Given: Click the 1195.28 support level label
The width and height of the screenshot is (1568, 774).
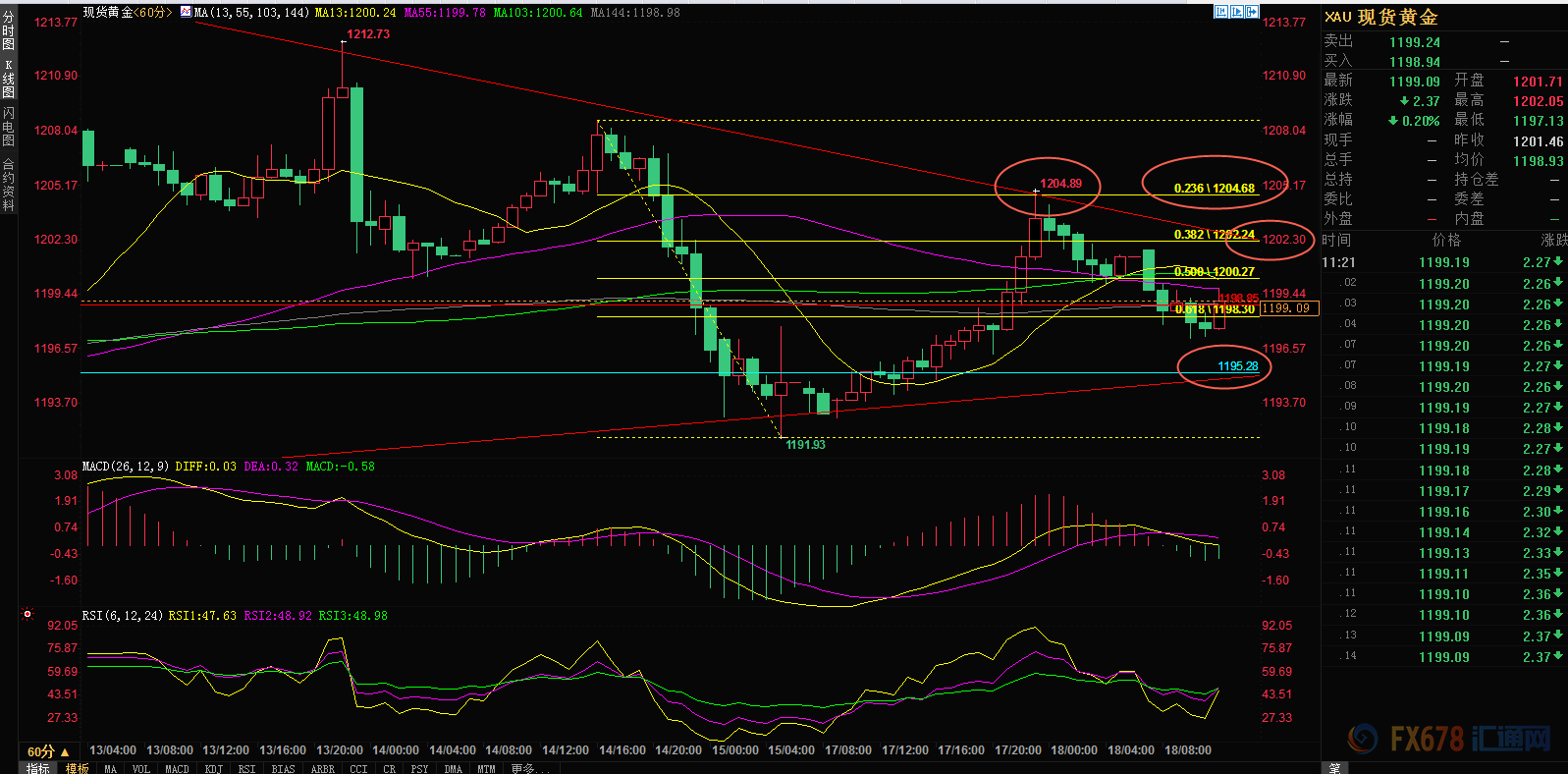Looking at the screenshot, I should (1238, 366).
